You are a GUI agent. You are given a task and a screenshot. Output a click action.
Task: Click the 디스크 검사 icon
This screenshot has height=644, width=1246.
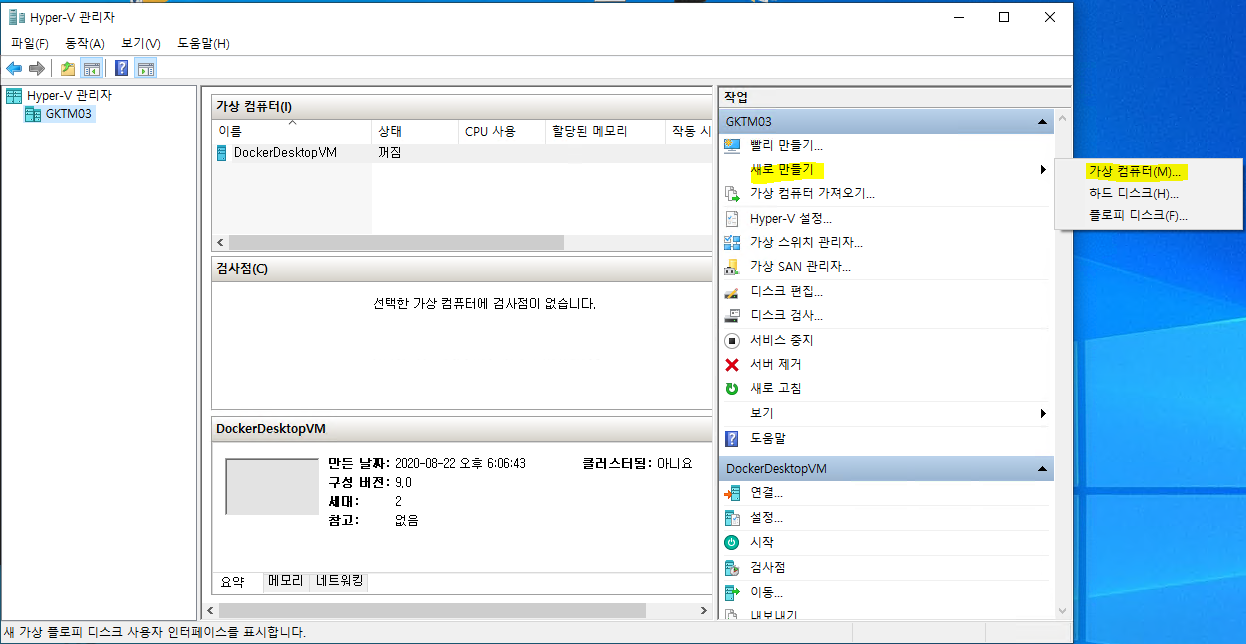732,315
